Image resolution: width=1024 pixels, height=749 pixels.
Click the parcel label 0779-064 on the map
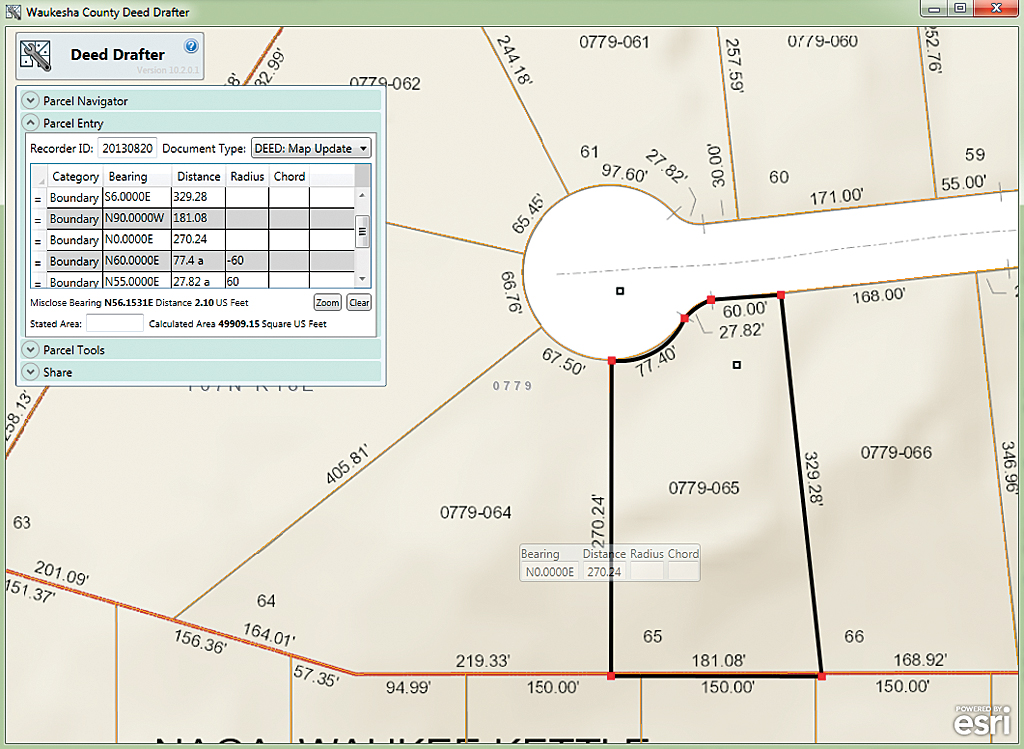click(x=475, y=513)
